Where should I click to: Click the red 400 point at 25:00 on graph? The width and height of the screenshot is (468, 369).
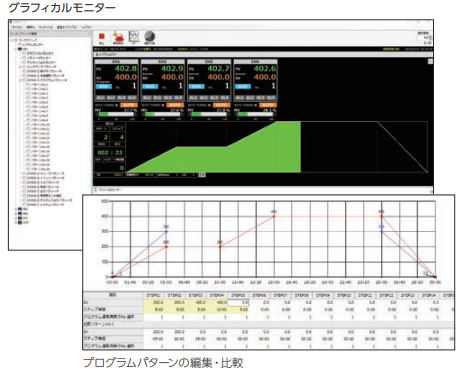(382, 216)
